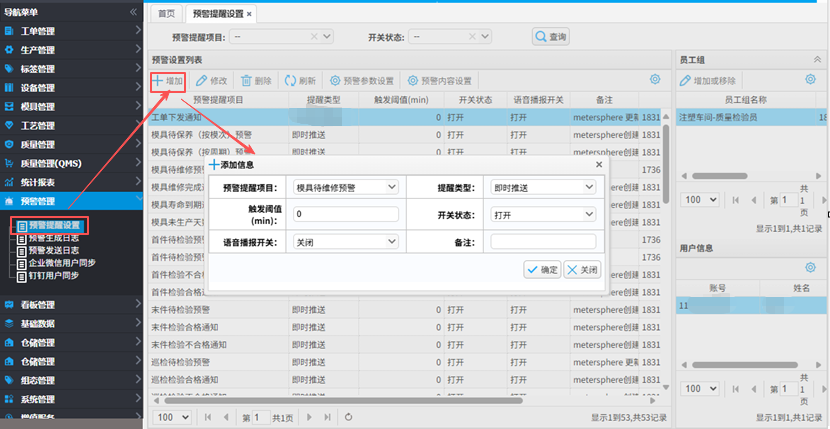Expand the 工单管理 sidebar menu
The image size is (830, 429).
click(x=68, y=31)
